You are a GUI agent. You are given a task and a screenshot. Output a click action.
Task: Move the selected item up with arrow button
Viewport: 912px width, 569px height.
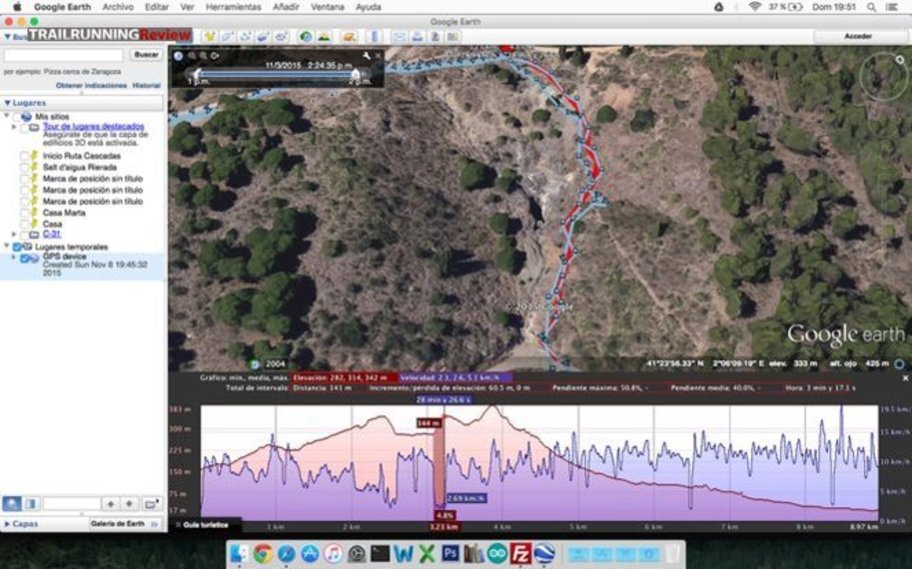111,503
